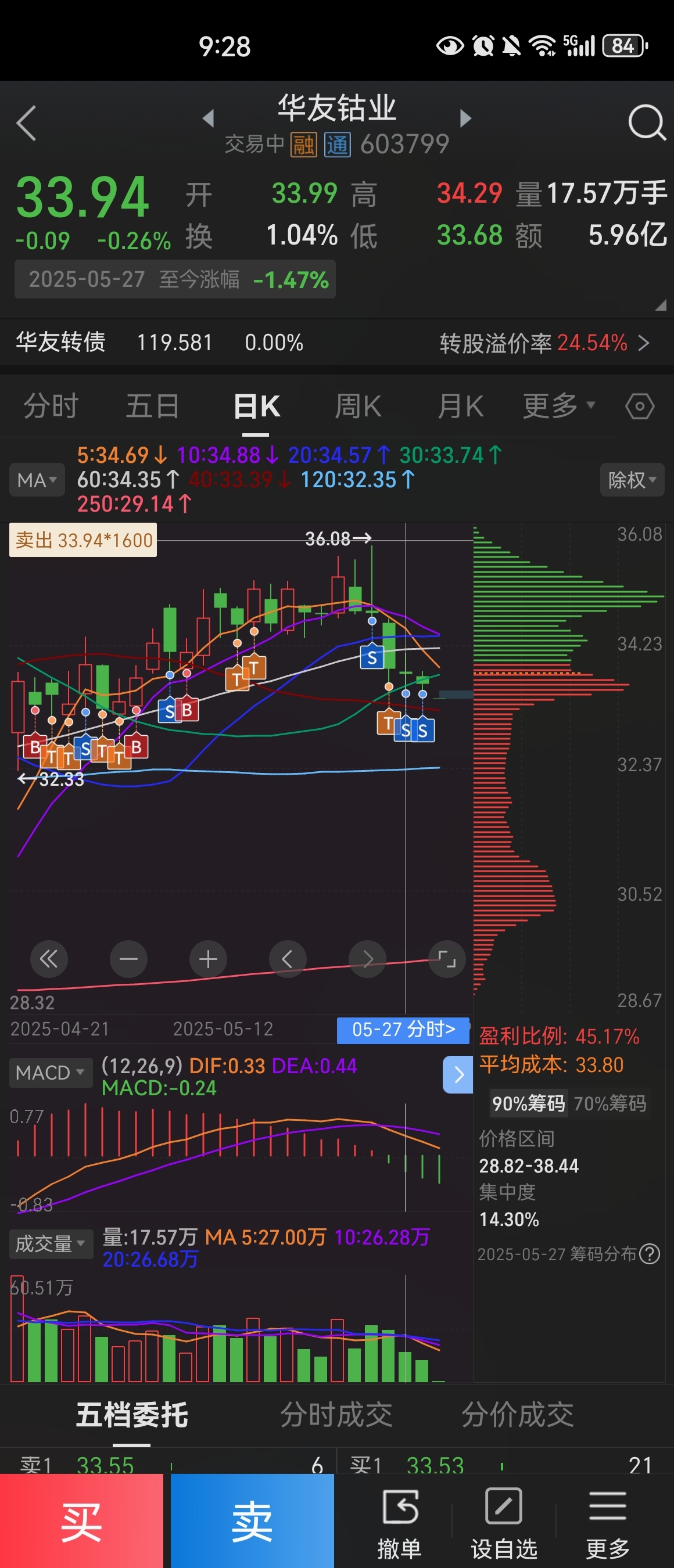The width and height of the screenshot is (674, 1568).
Task: Switch to 分时 tab
Action: (51, 406)
